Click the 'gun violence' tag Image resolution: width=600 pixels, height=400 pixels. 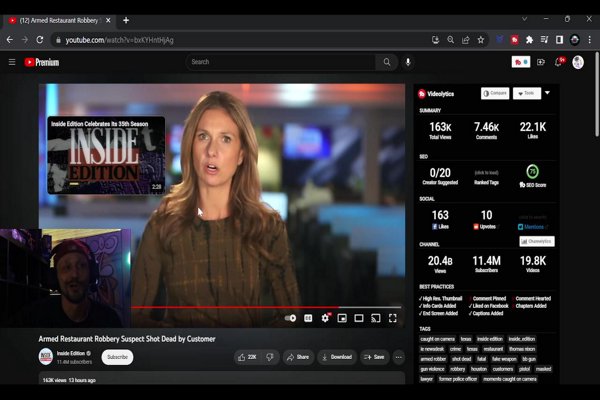pyautogui.click(x=432, y=369)
